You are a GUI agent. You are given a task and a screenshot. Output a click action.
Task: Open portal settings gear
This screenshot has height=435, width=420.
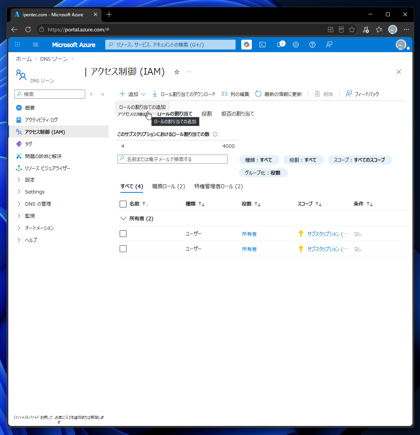click(296, 45)
